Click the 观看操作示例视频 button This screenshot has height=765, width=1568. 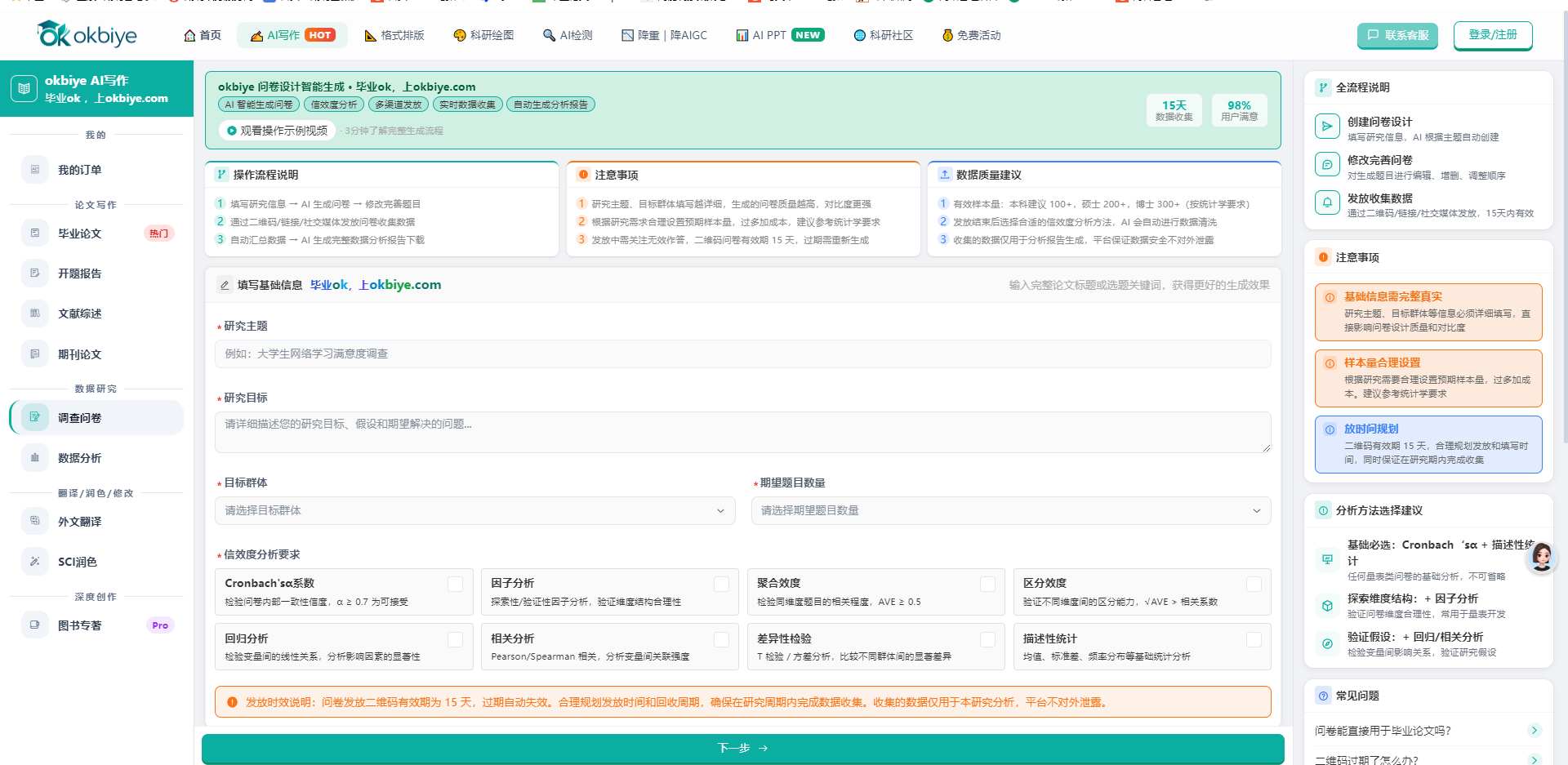(x=277, y=131)
